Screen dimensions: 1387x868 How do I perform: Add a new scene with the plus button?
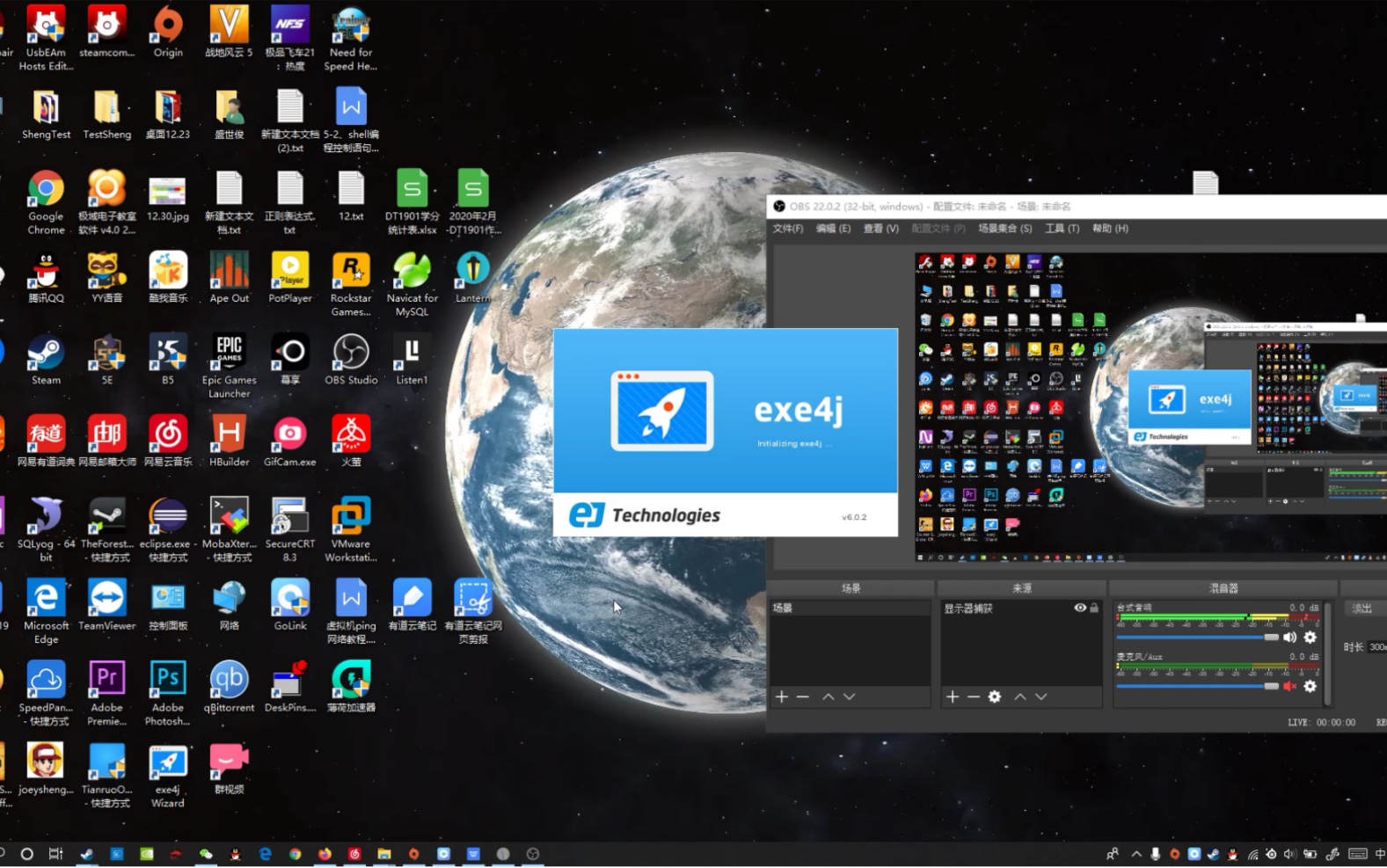781,697
